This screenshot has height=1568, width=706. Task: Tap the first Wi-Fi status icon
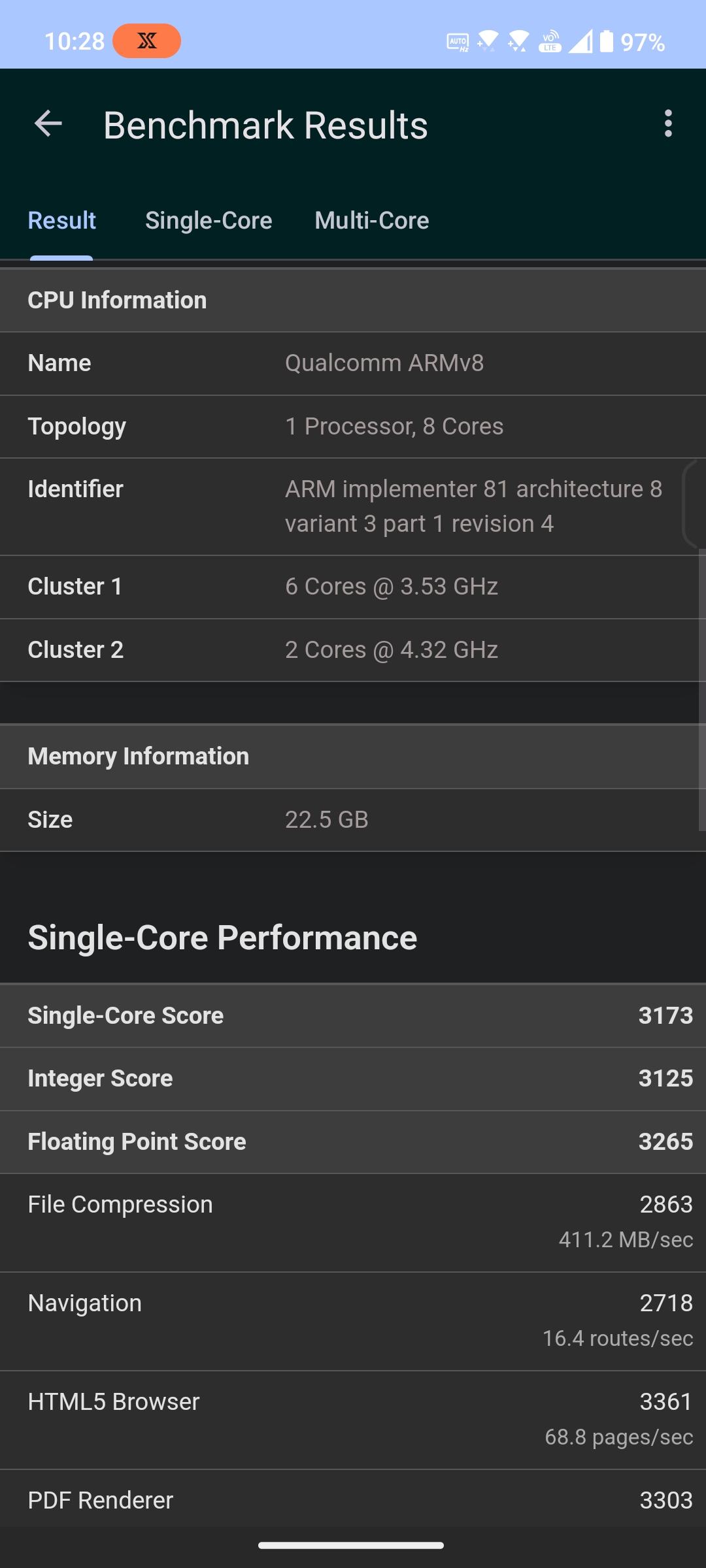pos(487,41)
